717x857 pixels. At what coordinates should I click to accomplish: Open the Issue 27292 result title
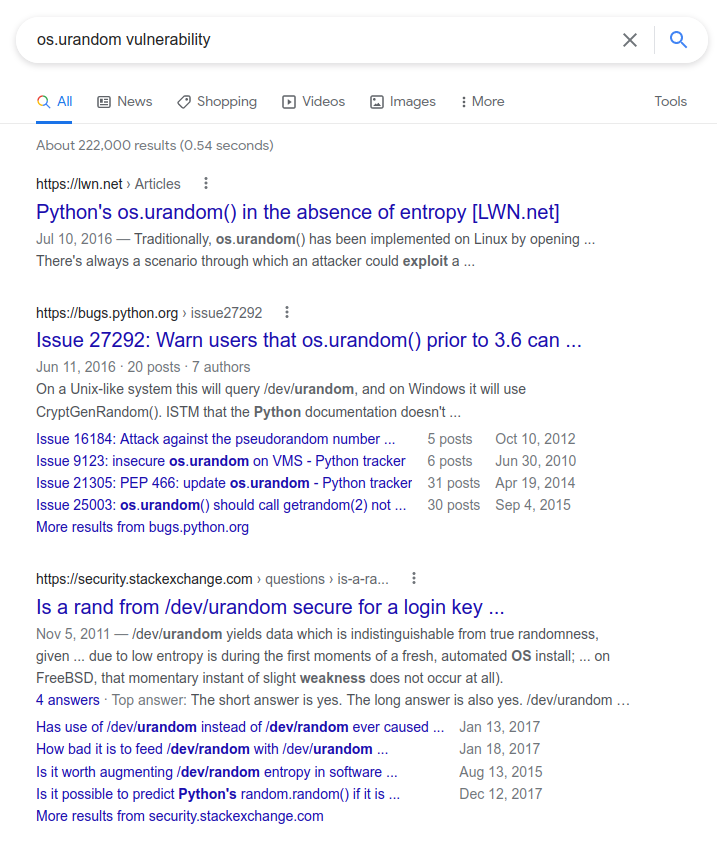pyautogui.click(x=309, y=340)
